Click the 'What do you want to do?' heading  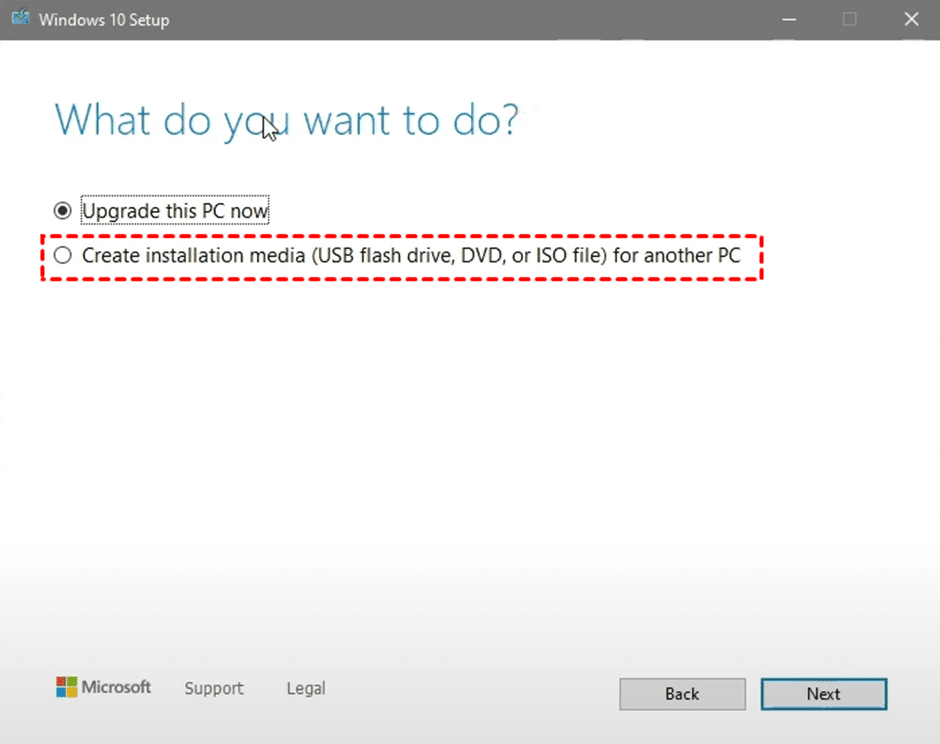(287, 121)
